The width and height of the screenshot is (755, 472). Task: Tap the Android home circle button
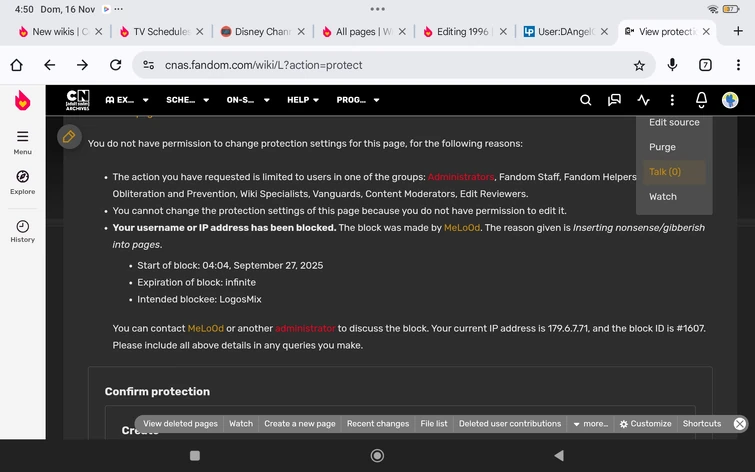pos(378,456)
